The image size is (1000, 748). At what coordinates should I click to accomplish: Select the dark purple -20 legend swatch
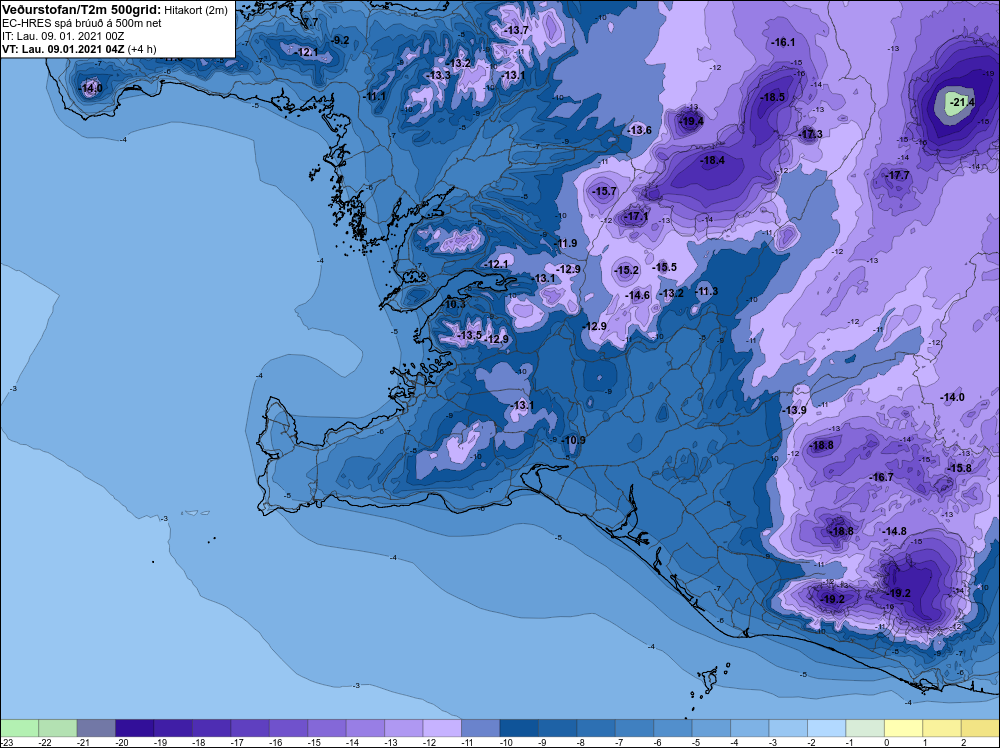pyautogui.click(x=135, y=728)
